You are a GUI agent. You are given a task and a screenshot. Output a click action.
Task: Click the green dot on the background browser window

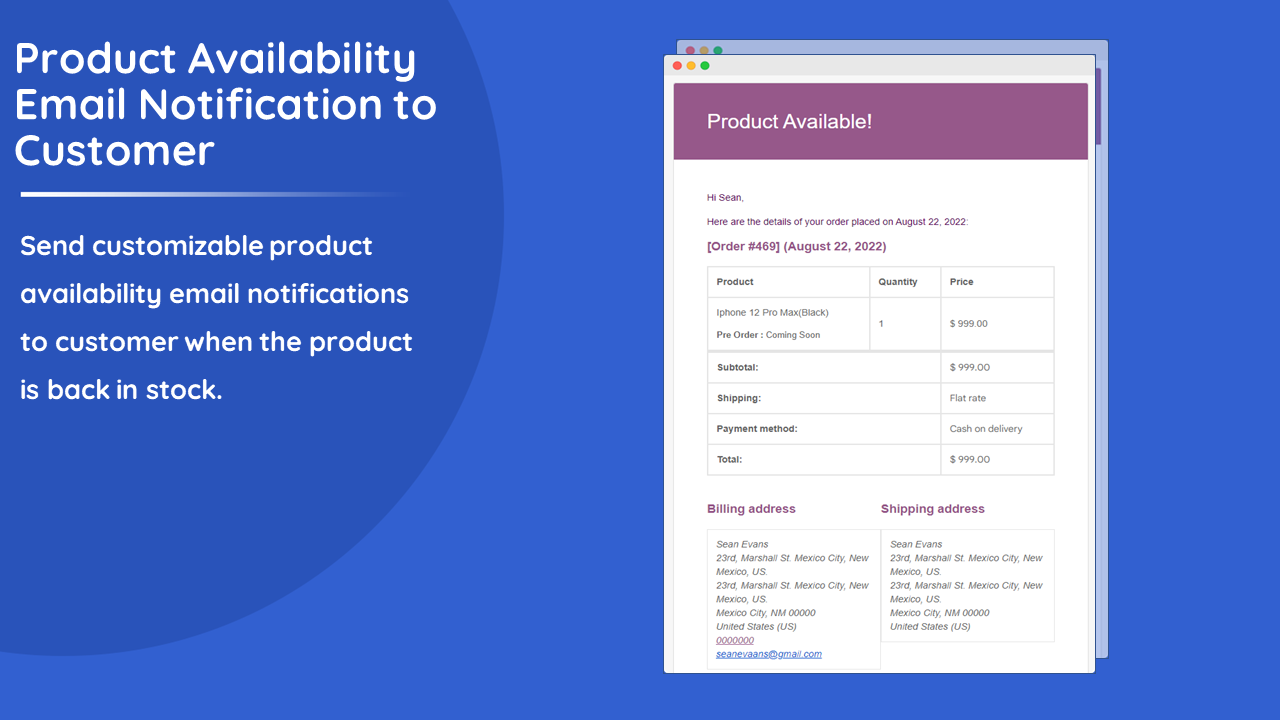pos(719,48)
